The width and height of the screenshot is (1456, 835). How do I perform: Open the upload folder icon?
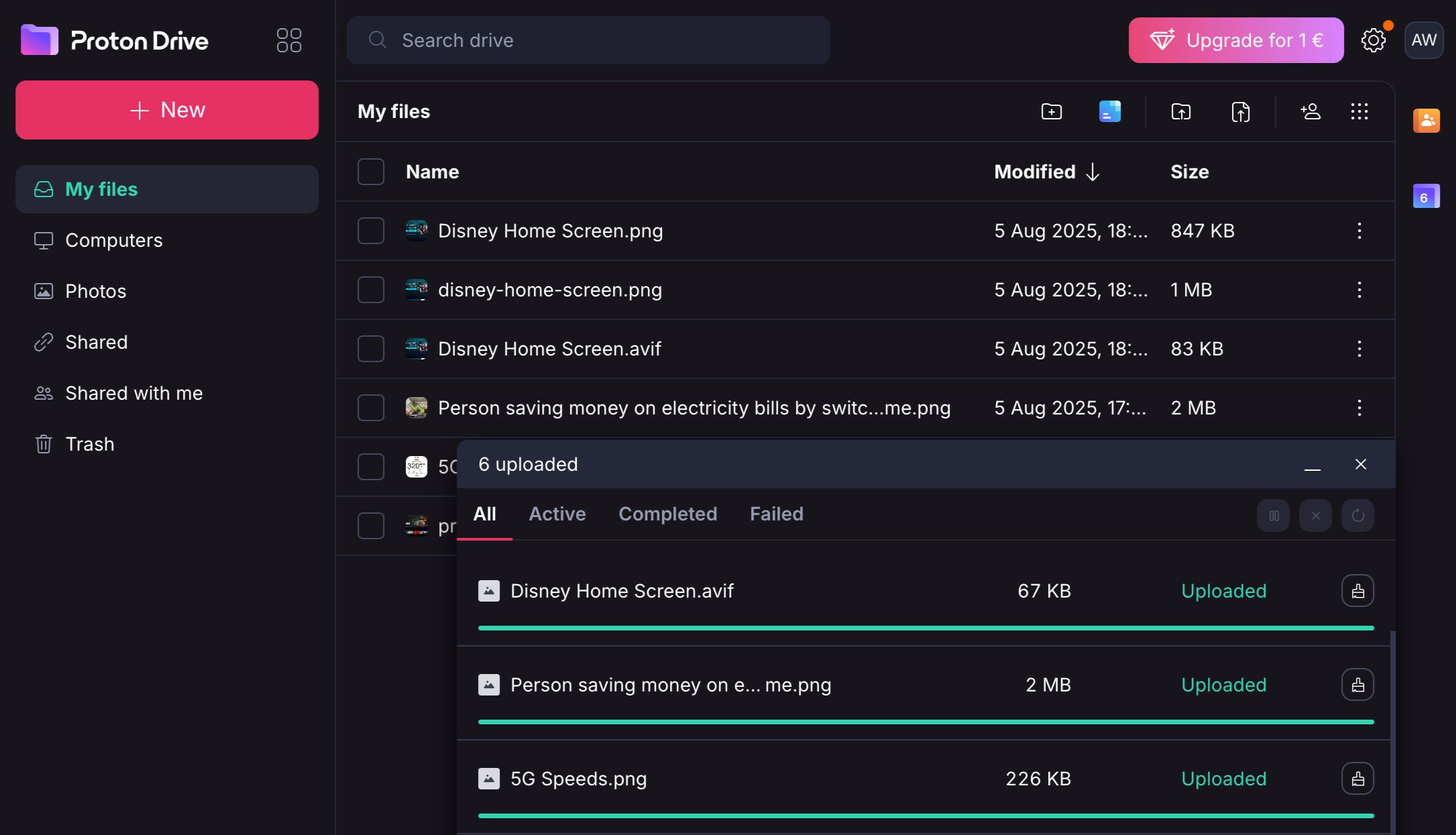[1181, 111]
